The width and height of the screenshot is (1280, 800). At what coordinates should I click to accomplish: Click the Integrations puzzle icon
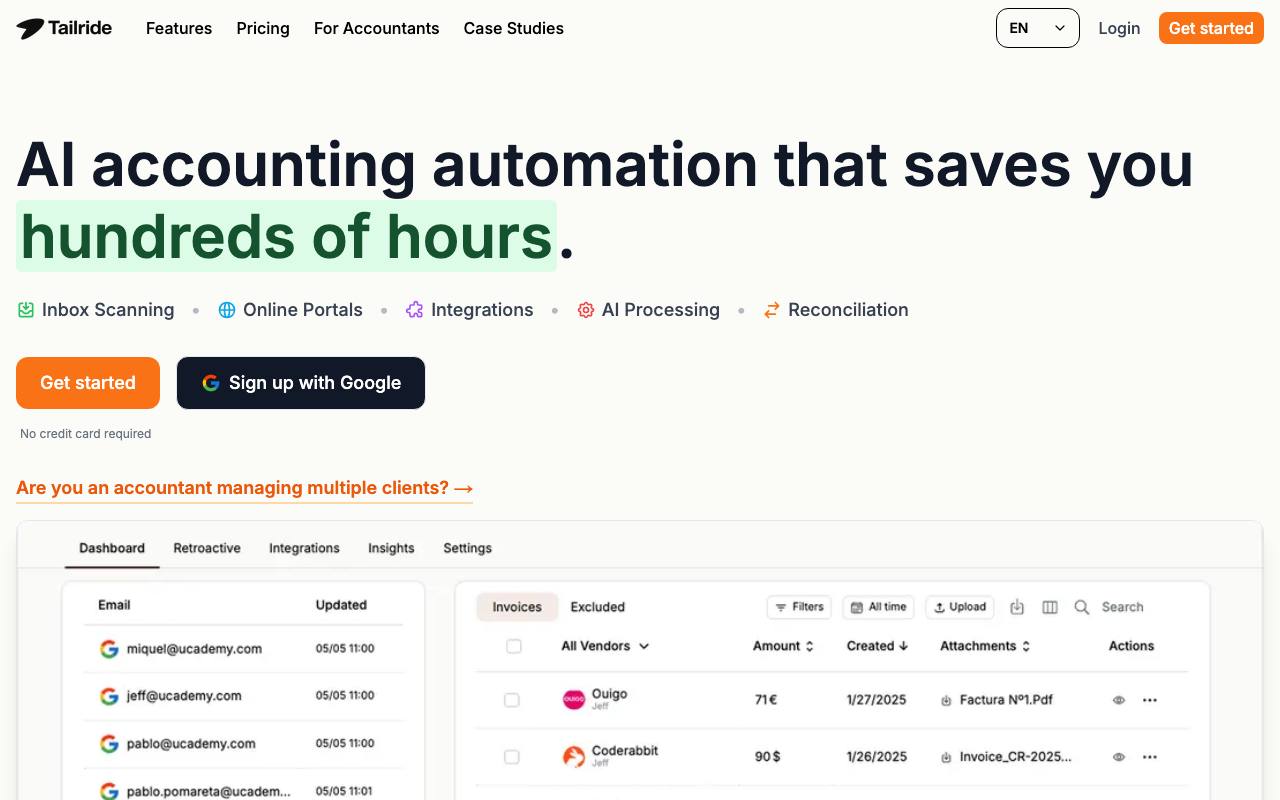(x=414, y=310)
